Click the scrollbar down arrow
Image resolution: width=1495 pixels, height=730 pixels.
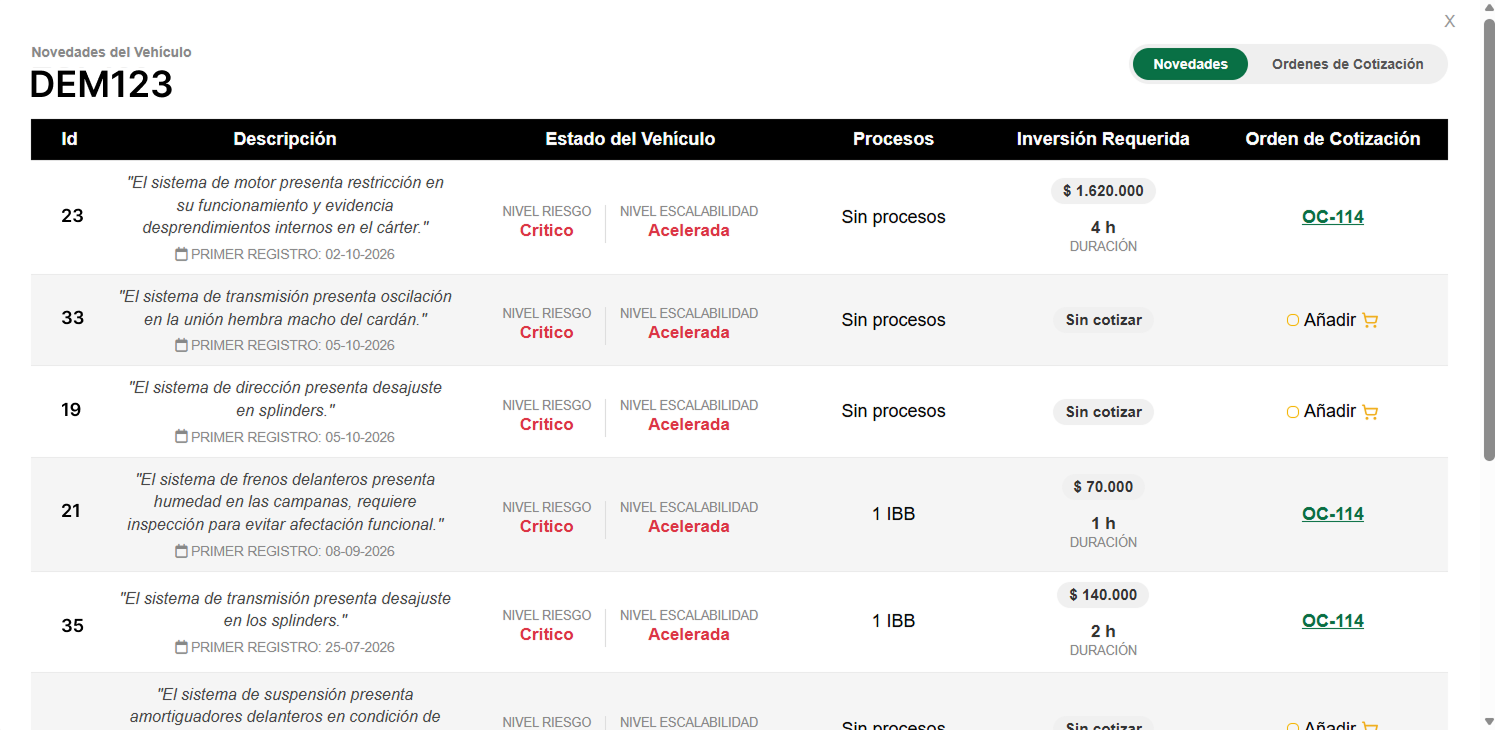point(1489,721)
